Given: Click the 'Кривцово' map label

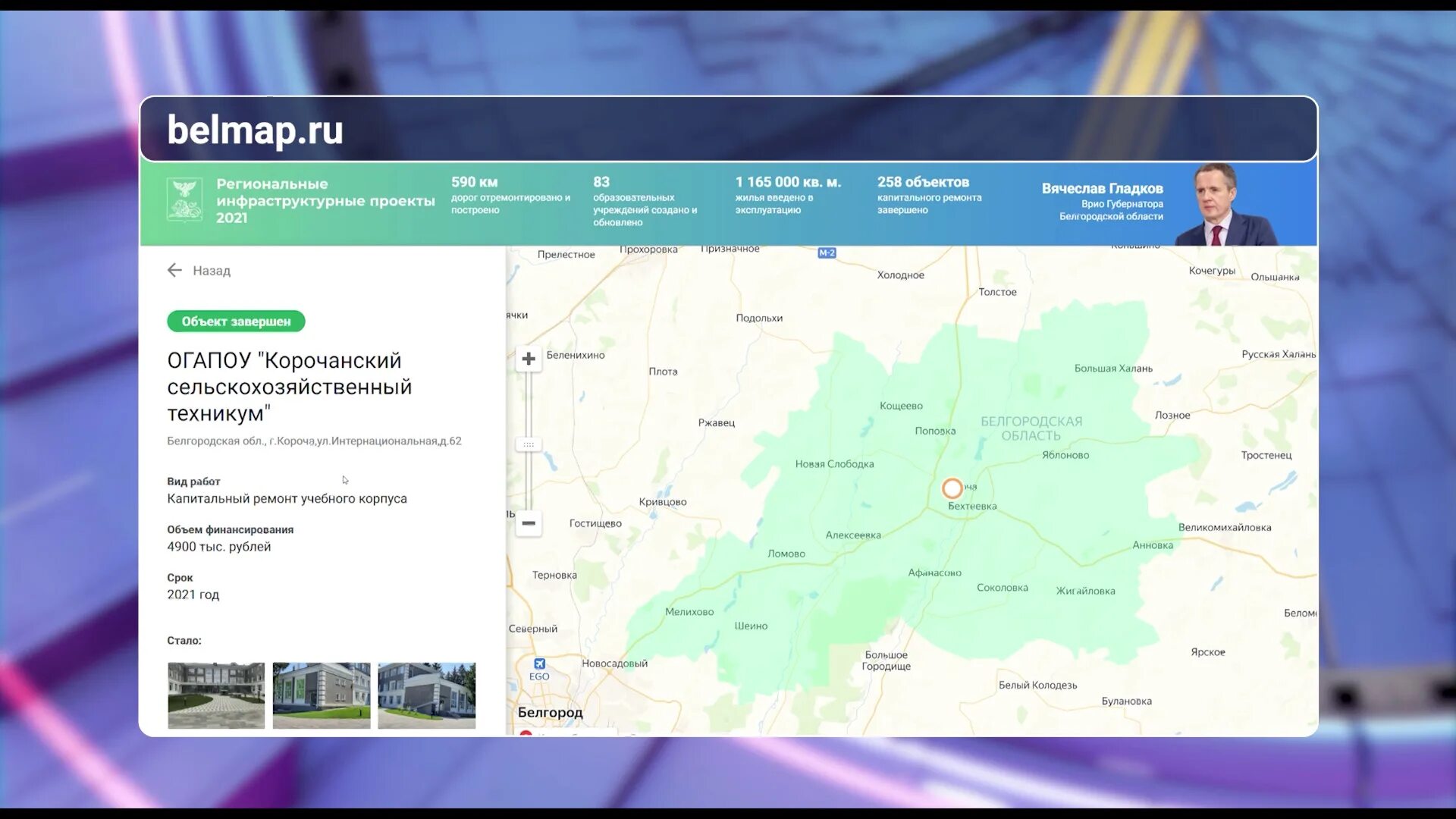Looking at the screenshot, I should tap(663, 502).
